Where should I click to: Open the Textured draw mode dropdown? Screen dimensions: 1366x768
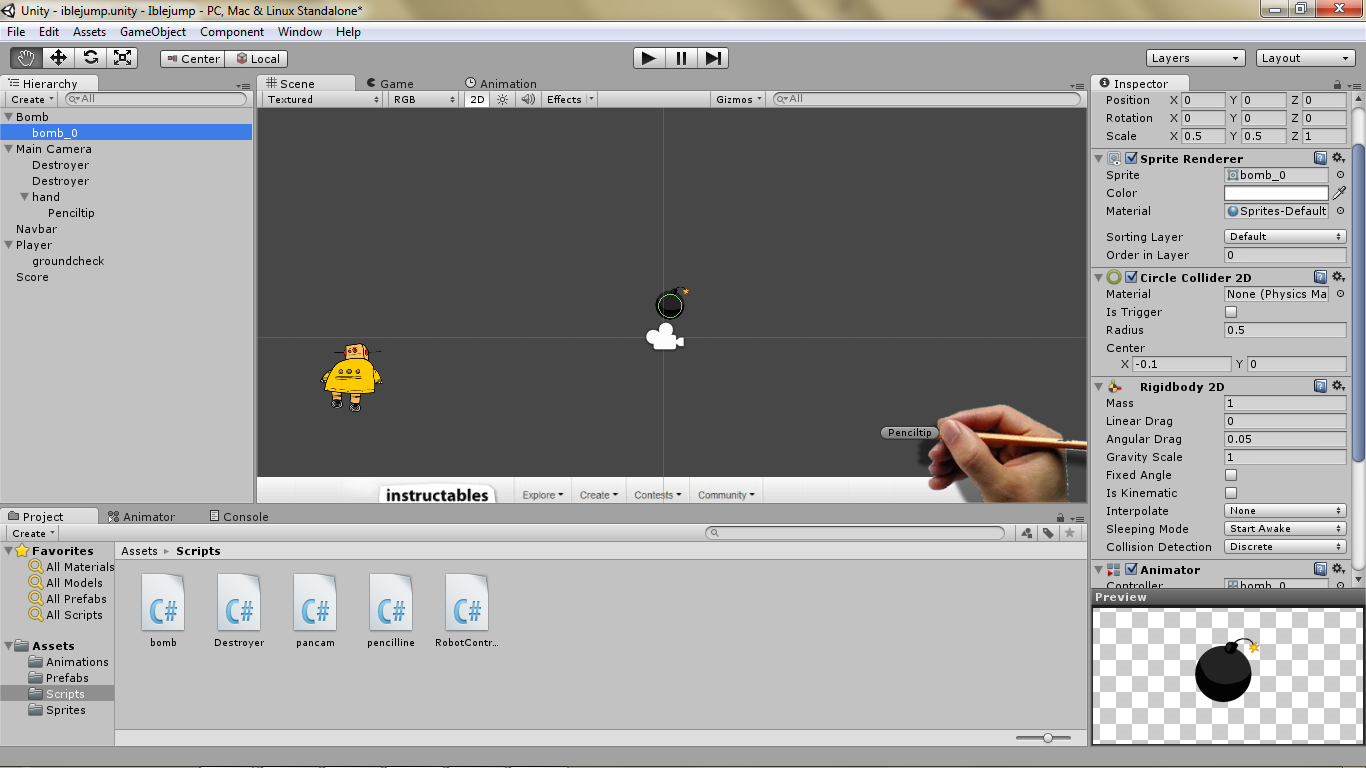coord(324,99)
